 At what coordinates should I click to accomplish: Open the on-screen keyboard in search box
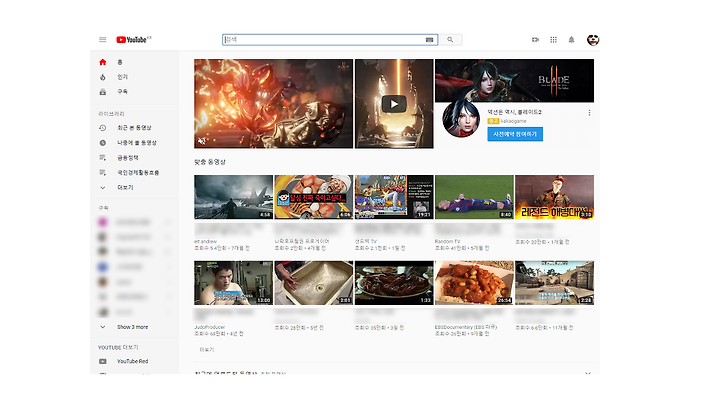tap(429, 40)
